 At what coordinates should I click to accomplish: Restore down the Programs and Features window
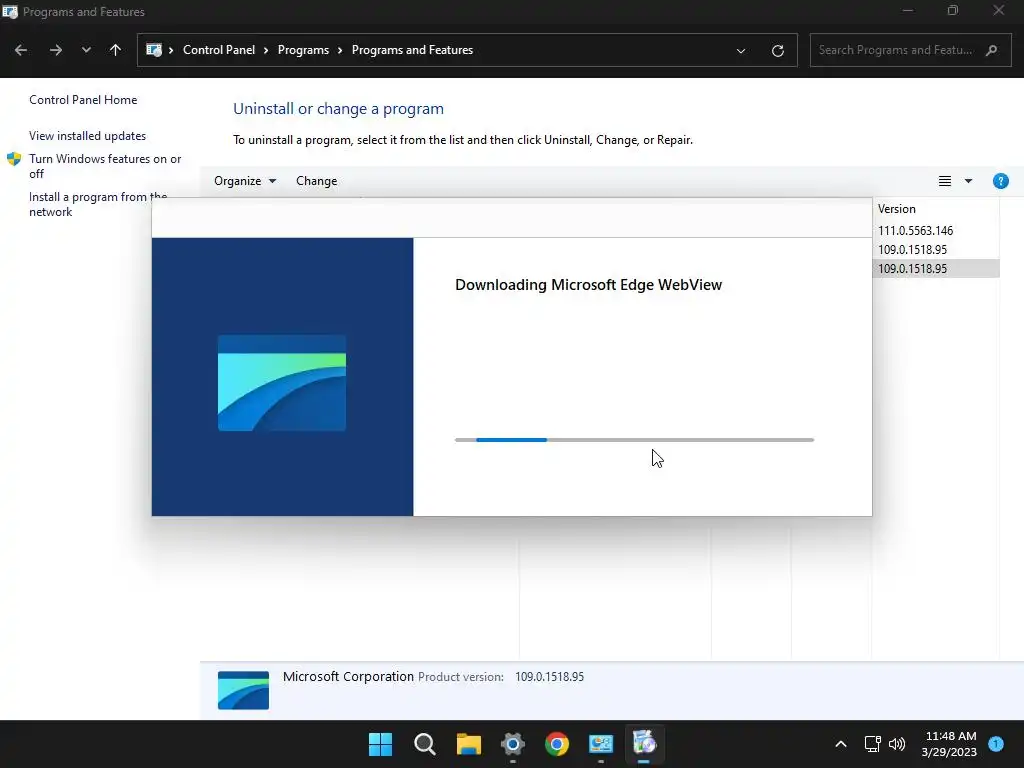(x=953, y=10)
